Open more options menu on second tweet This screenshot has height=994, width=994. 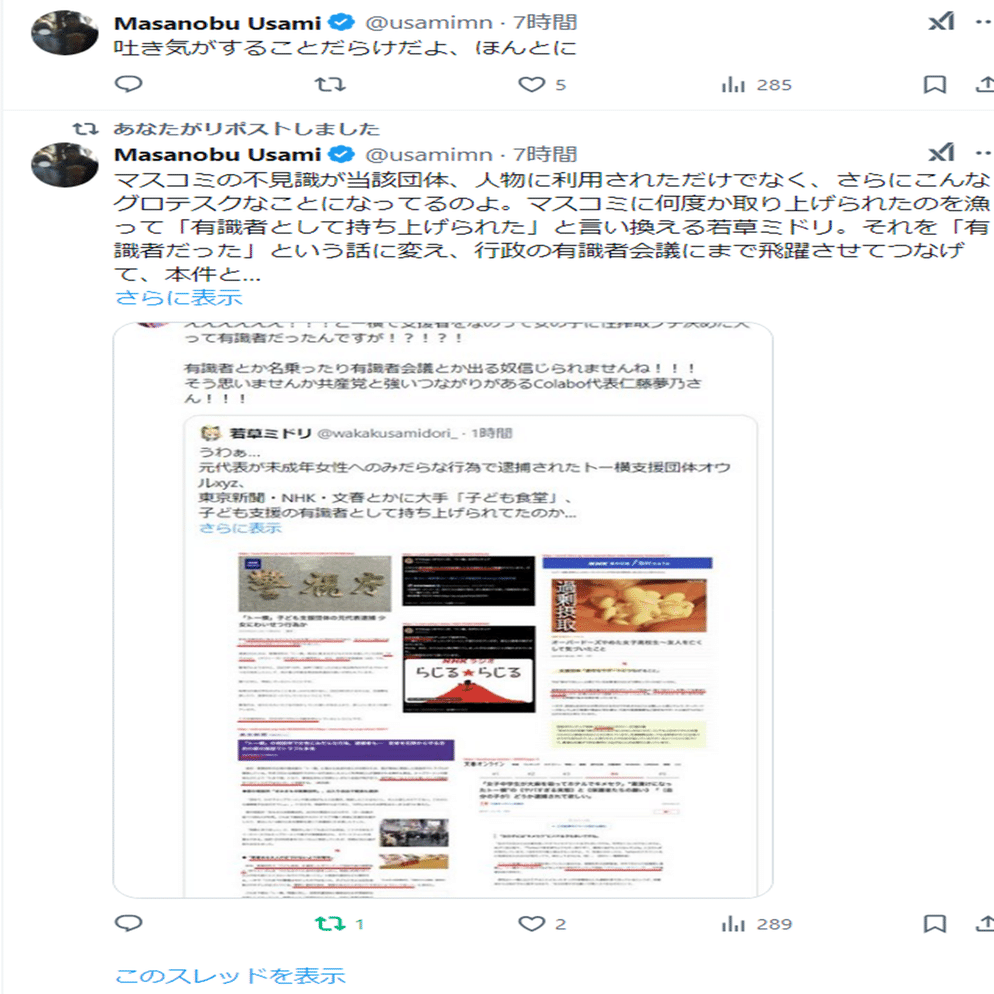[983, 153]
